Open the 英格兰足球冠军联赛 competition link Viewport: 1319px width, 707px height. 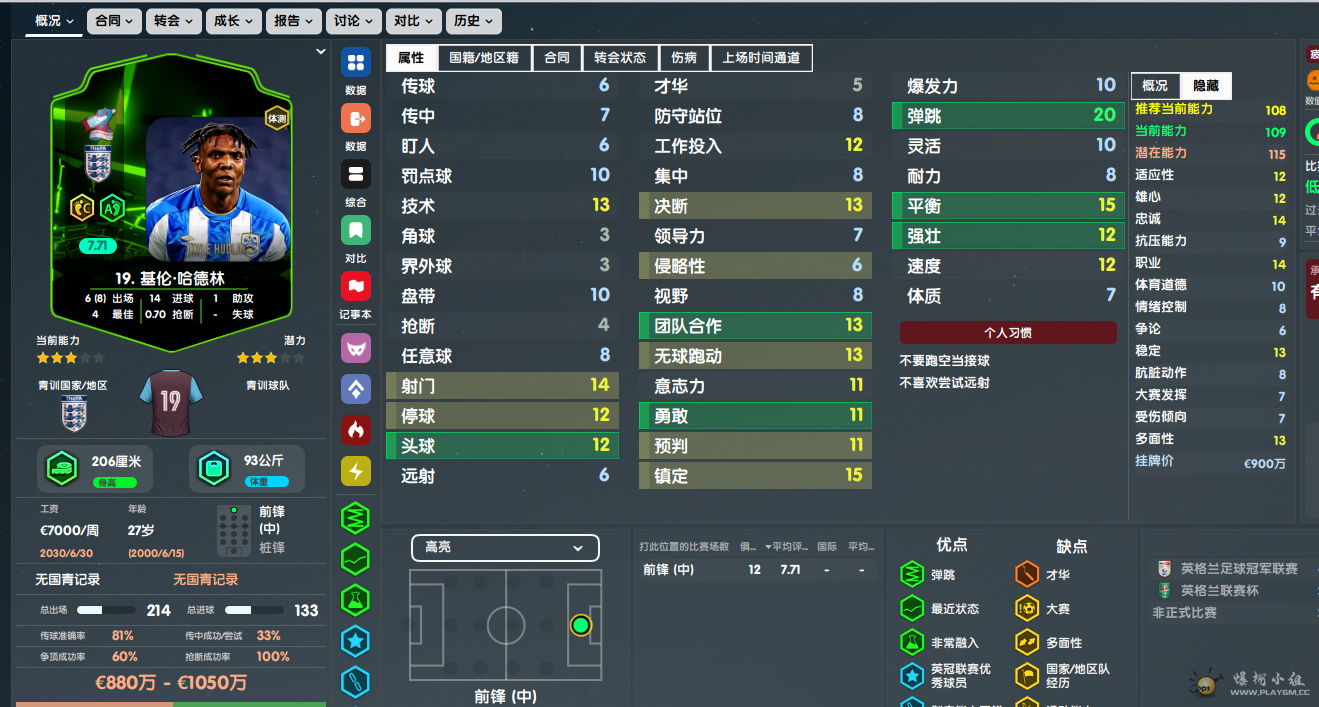click(x=1239, y=568)
